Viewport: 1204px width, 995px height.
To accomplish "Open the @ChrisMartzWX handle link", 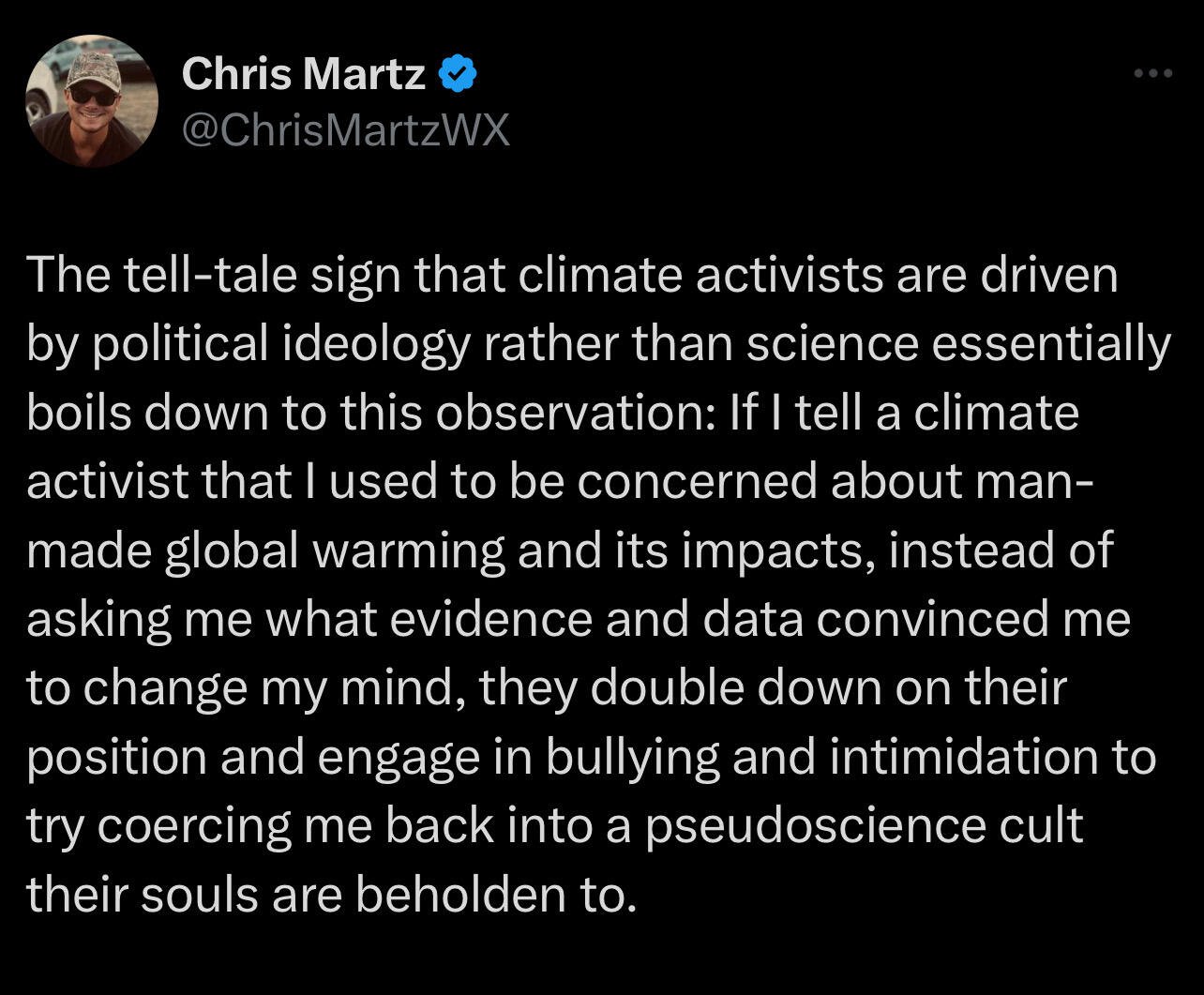I will pos(346,129).
